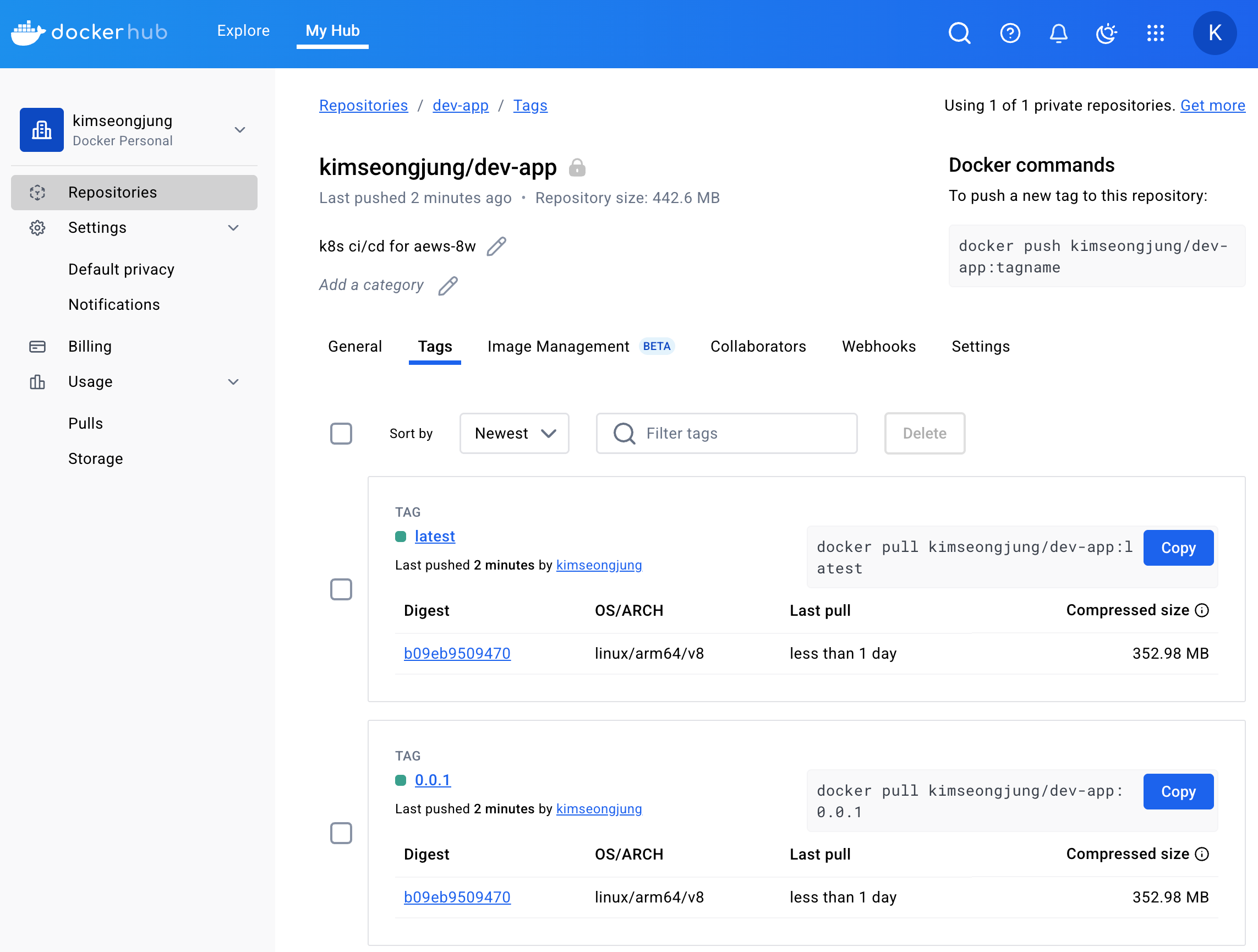Screen dimensions: 1258x952
Task: Collapse the Usage sidebar section chevron
Action: click(x=233, y=381)
